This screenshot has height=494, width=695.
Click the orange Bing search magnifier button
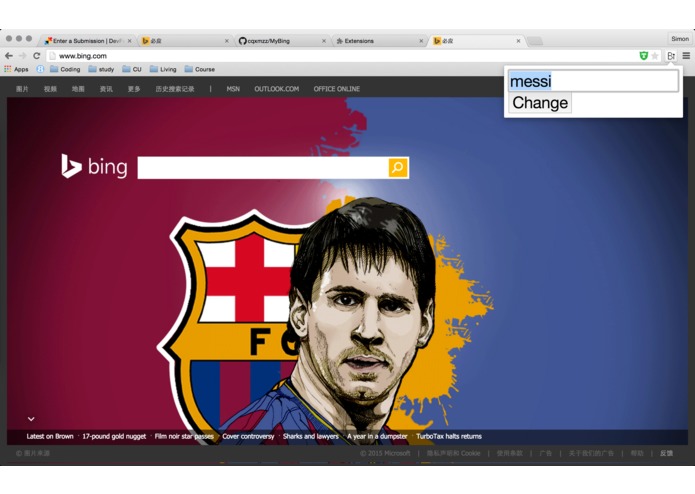click(x=398, y=167)
